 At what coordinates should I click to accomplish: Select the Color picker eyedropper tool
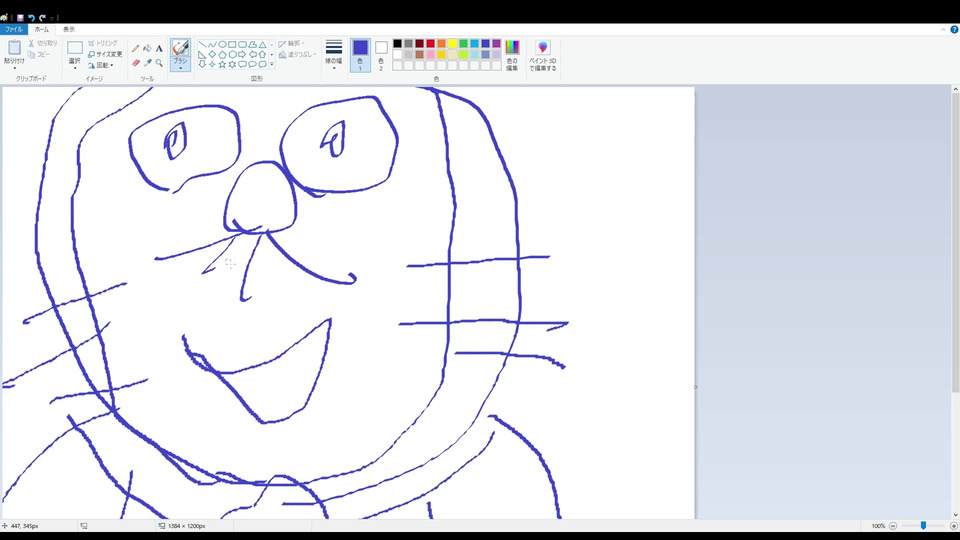(x=148, y=63)
